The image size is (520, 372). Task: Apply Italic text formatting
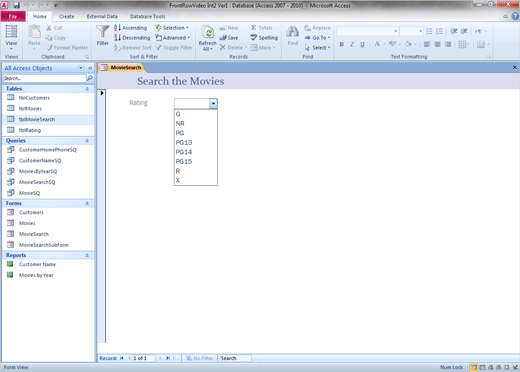pos(352,44)
